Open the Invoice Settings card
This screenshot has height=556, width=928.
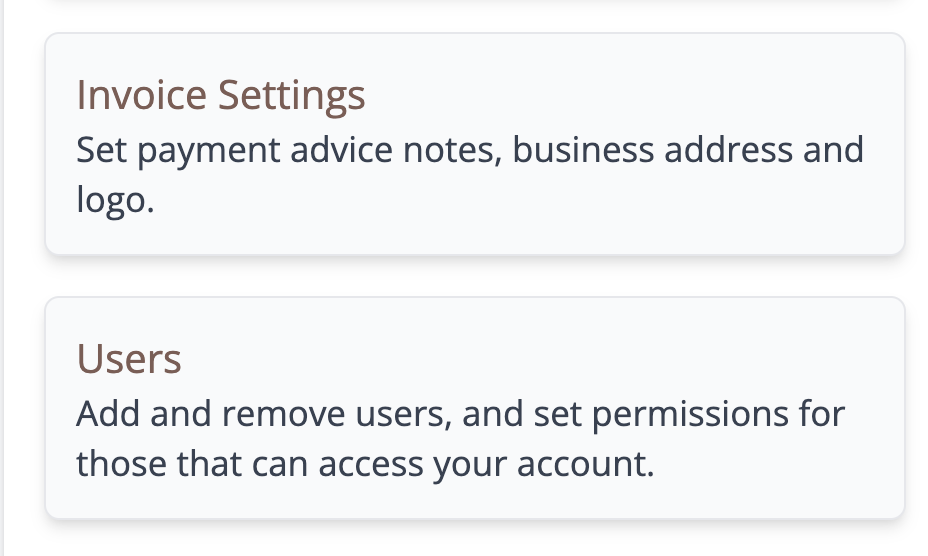click(475, 144)
